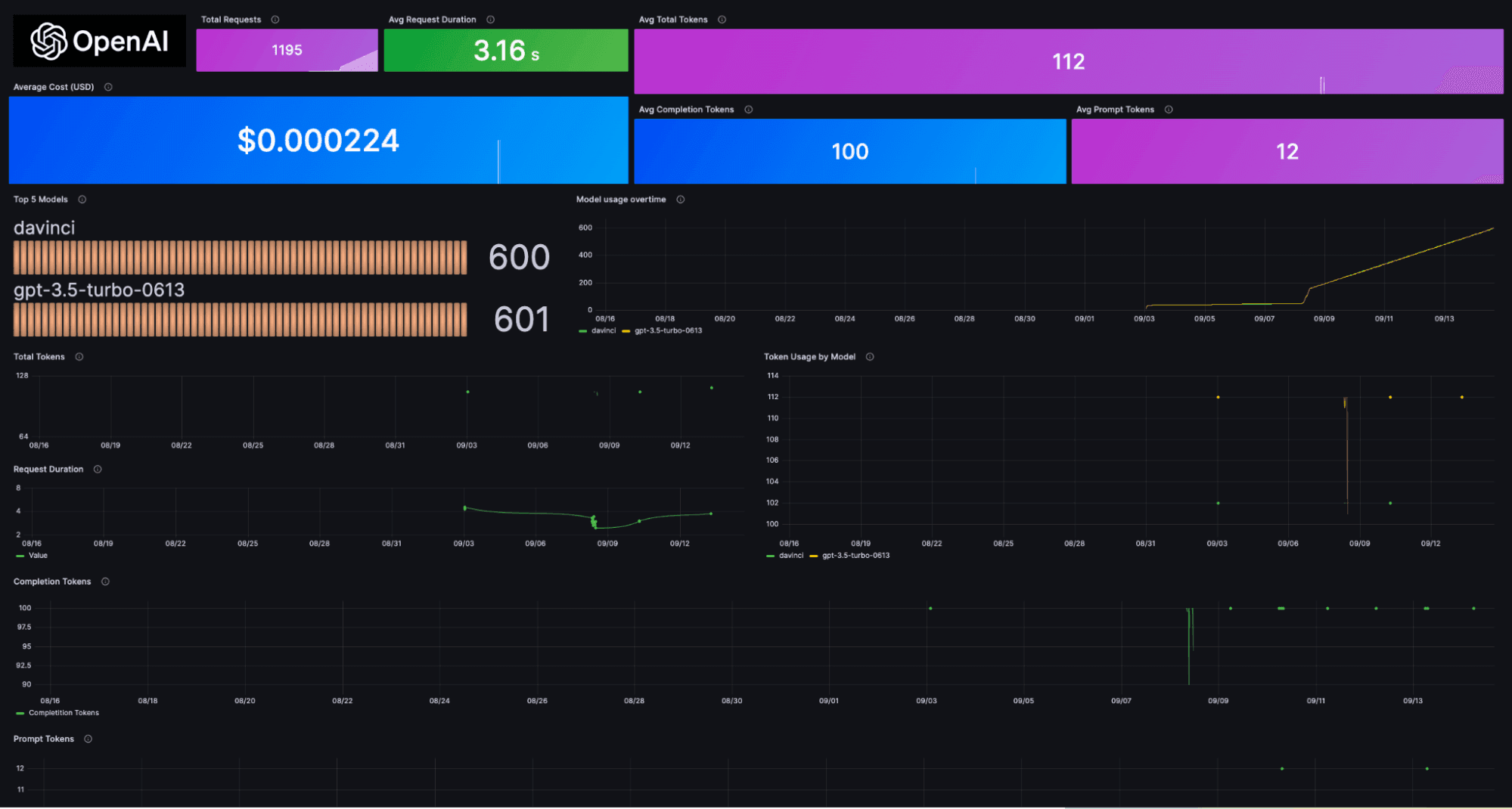The height and width of the screenshot is (809, 1512).
Task: Click the info icon next to Average Cost (USD)
Action: coord(107,86)
